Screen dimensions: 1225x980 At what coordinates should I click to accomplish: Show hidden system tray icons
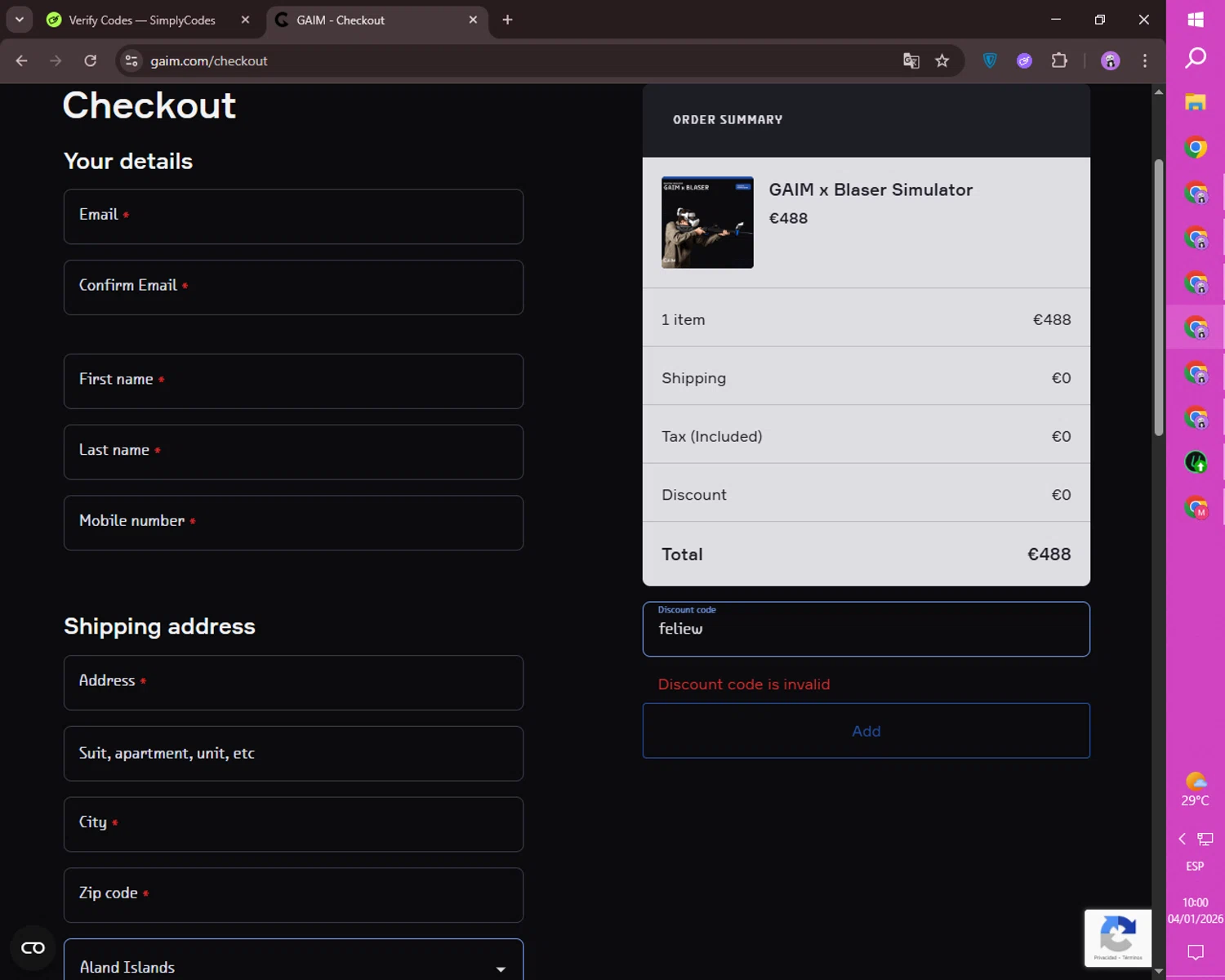1182,839
